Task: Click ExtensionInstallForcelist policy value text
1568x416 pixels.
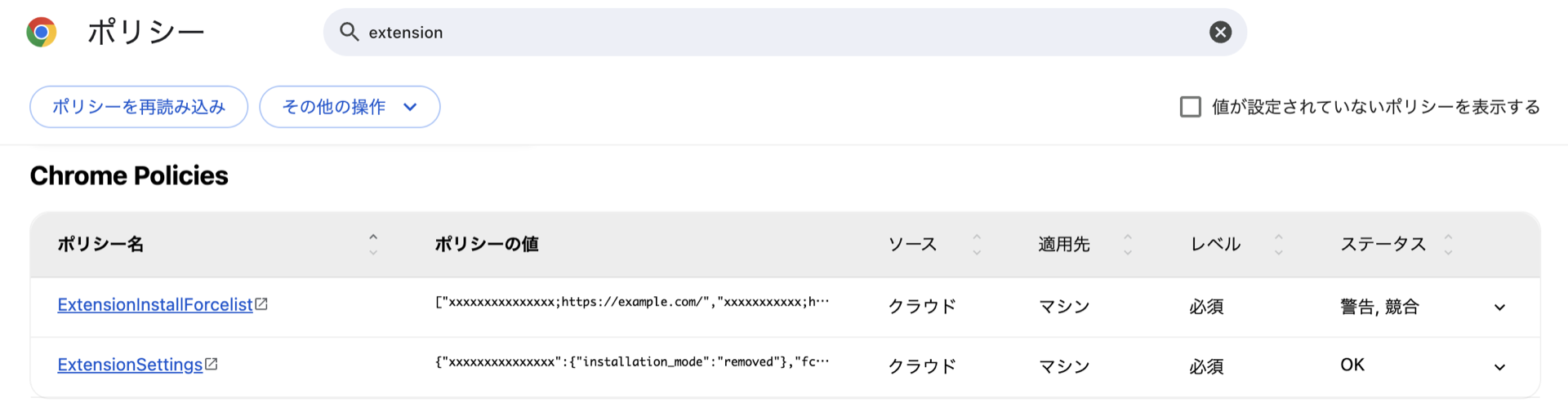Action: [x=632, y=302]
